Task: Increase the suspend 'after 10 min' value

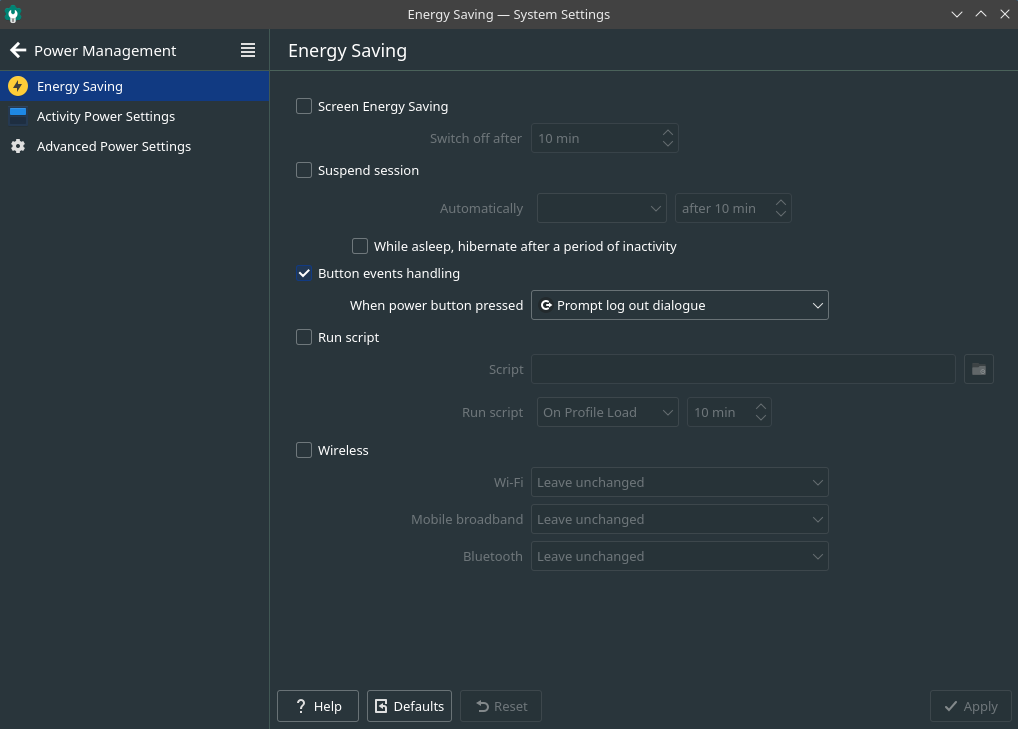Action: [x=780, y=203]
